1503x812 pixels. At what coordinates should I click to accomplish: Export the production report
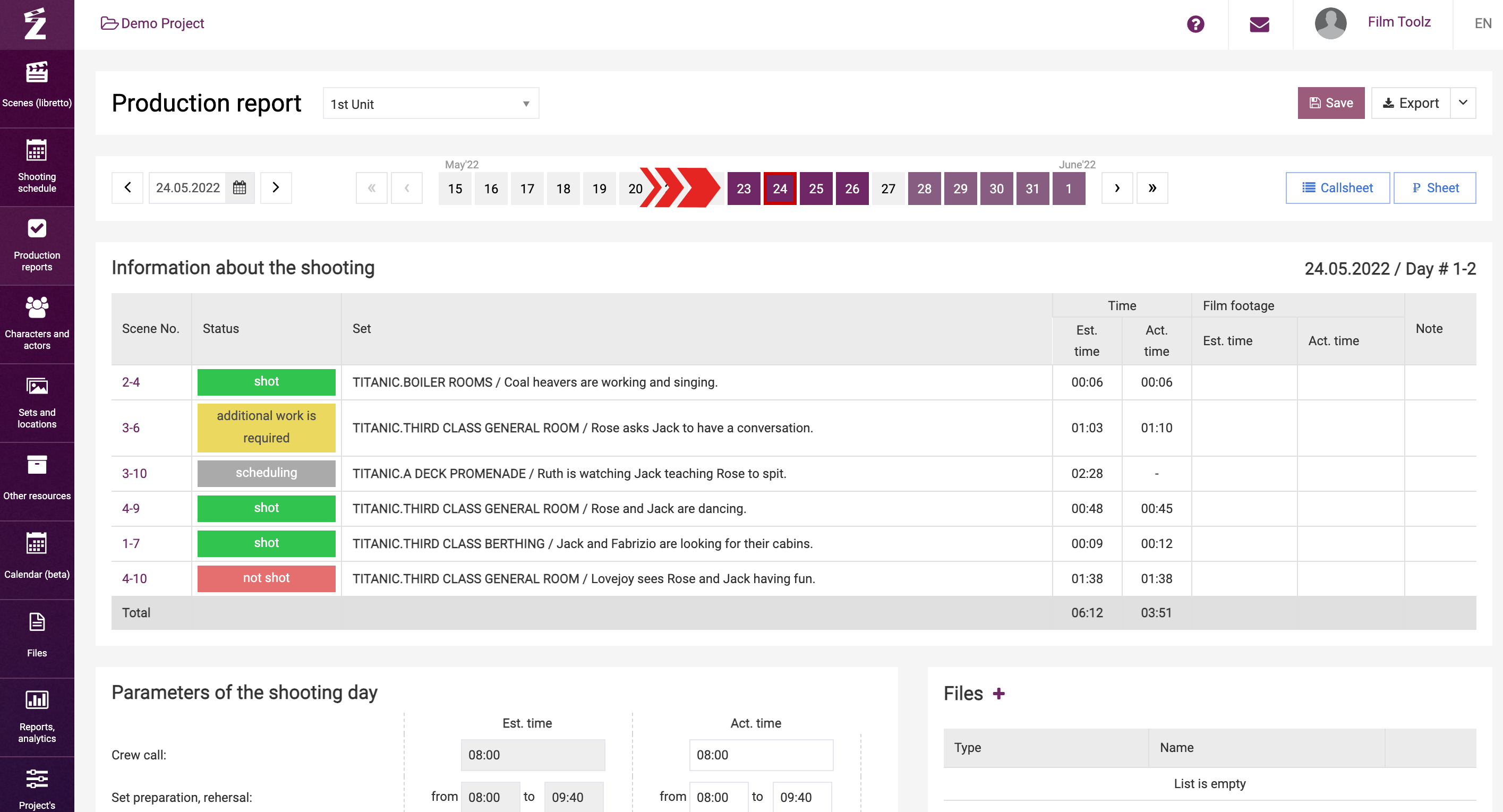tap(1410, 103)
